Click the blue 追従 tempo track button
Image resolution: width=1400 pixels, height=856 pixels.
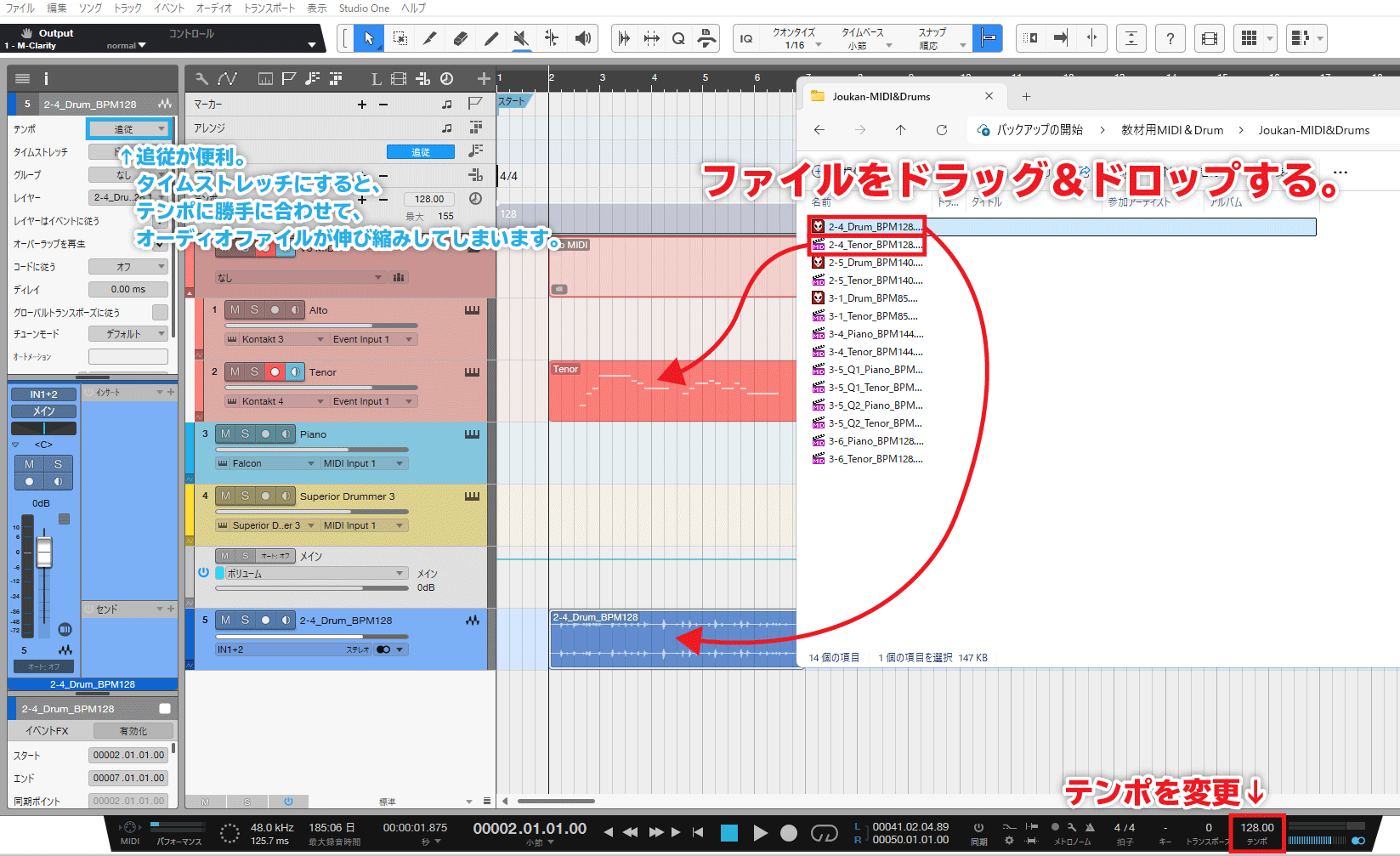pyautogui.click(x=421, y=152)
